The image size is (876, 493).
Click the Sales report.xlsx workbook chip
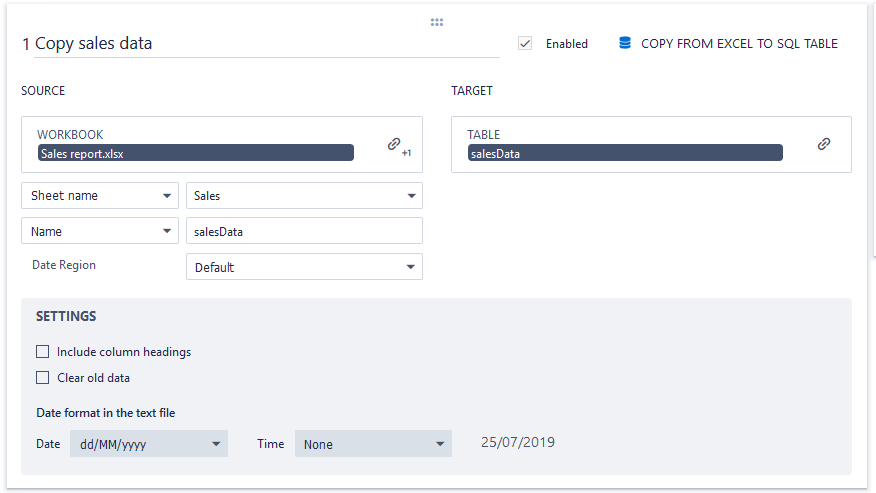[x=196, y=153]
